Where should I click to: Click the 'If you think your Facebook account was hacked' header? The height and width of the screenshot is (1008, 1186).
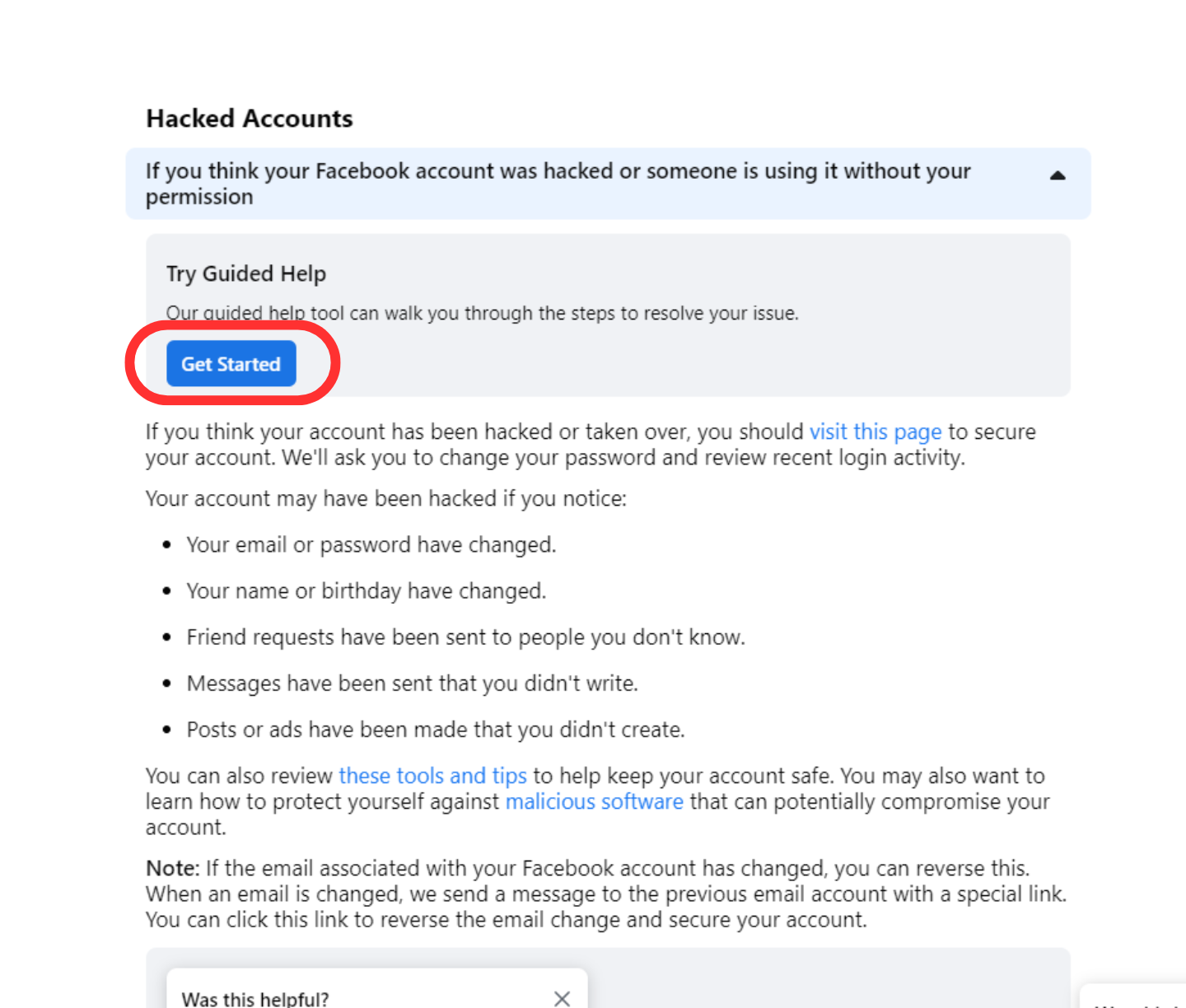(558, 183)
